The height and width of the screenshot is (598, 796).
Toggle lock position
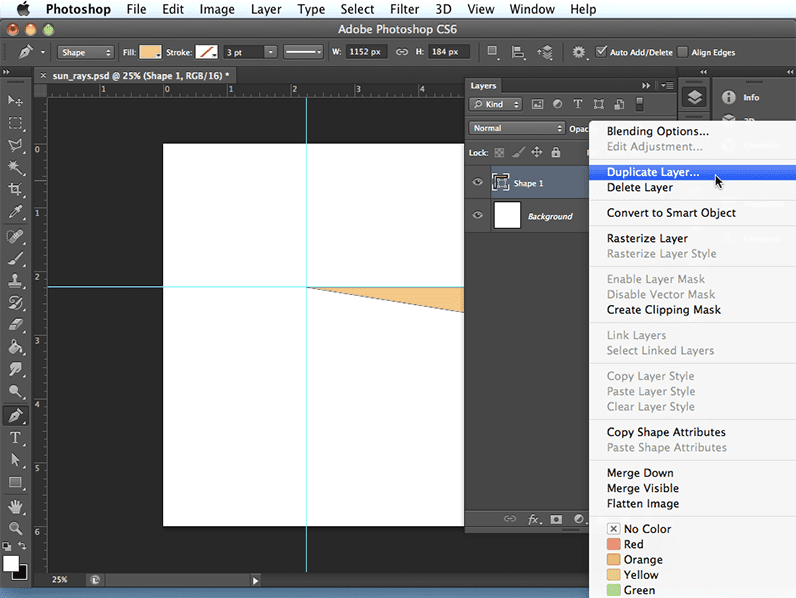pos(537,152)
